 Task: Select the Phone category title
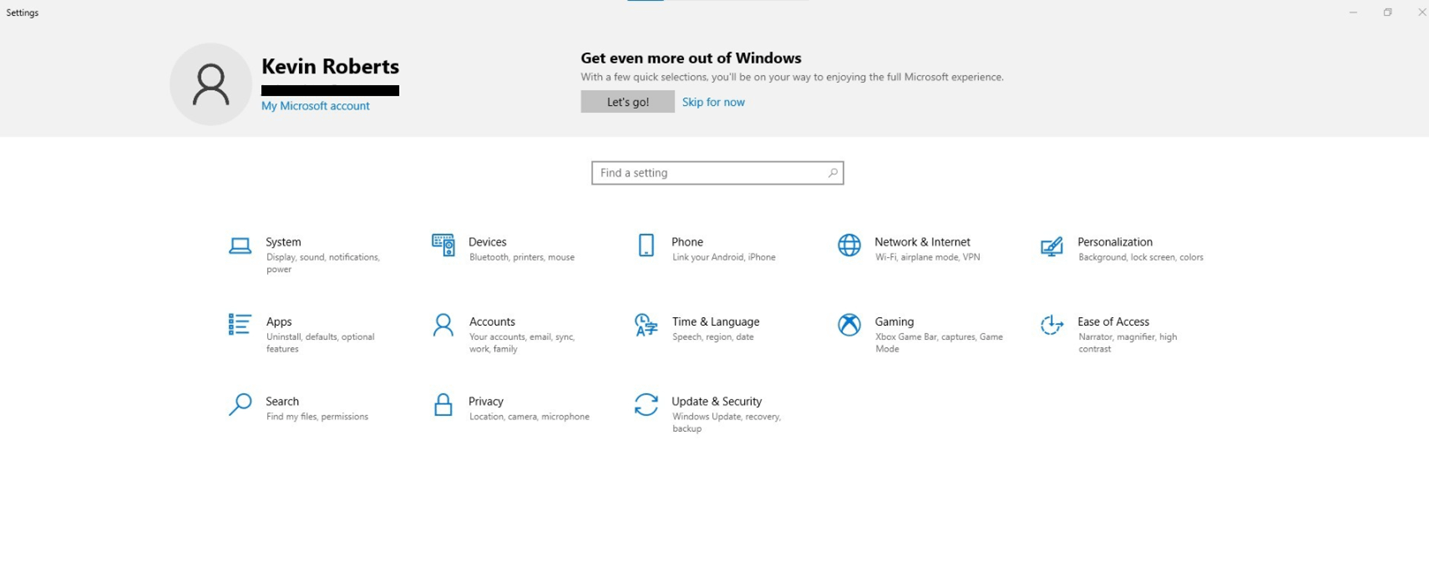coord(687,242)
